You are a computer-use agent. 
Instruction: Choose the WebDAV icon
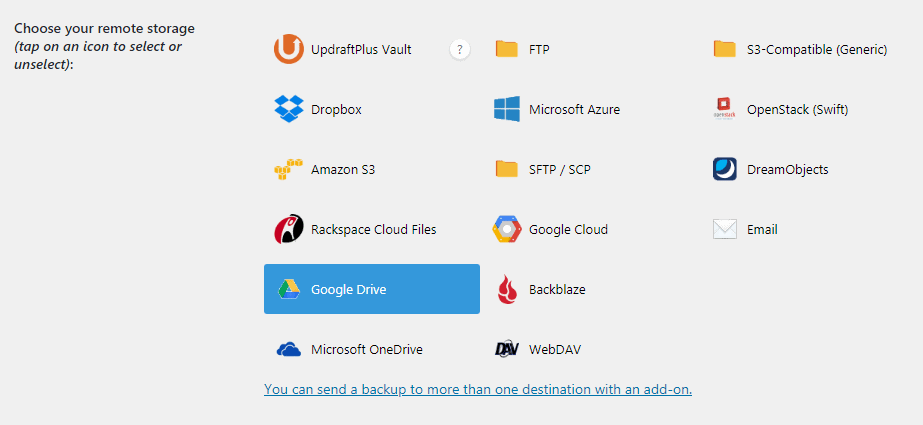coord(506,350)
